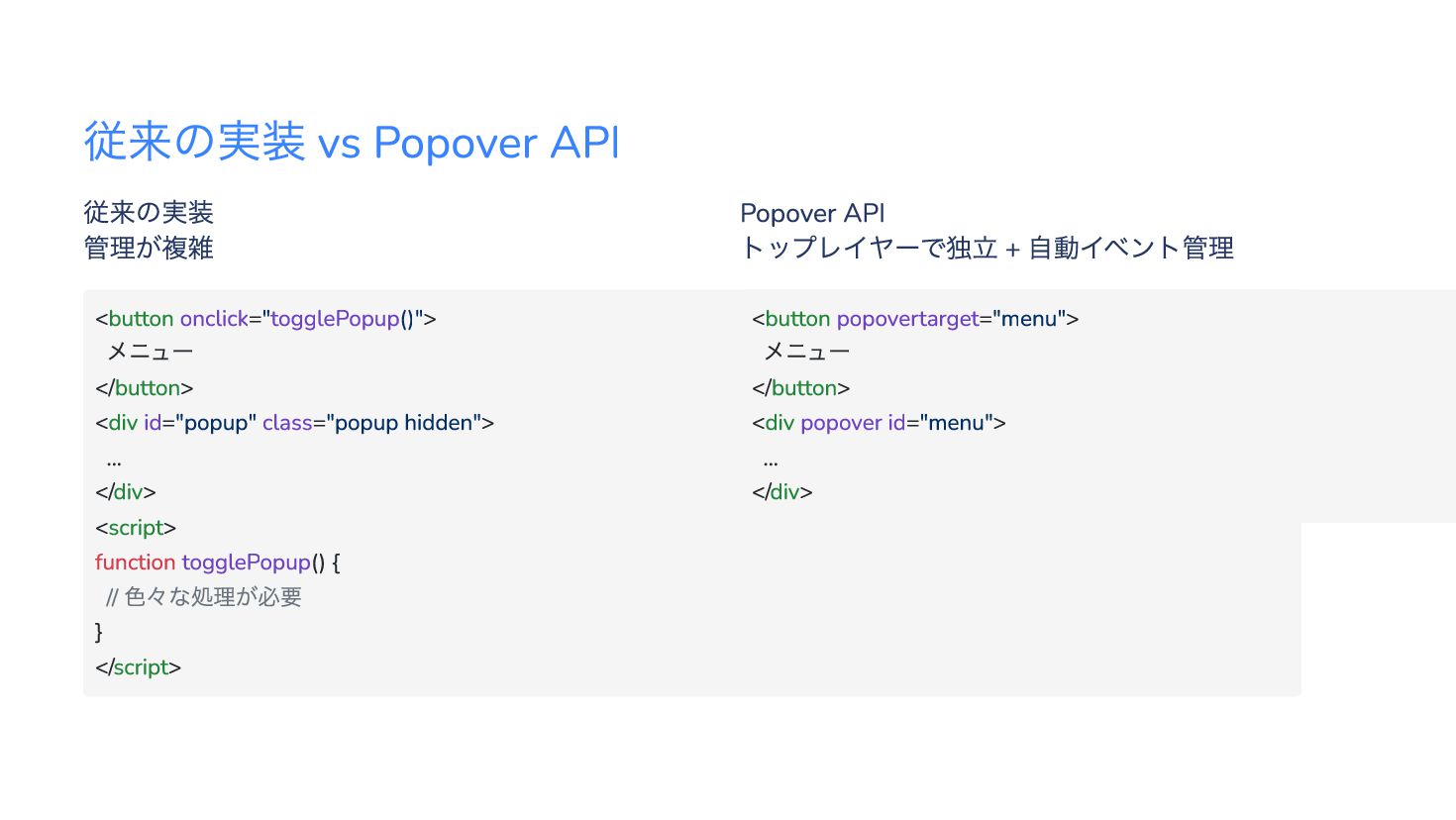
Task: Click the opening <script> tag line
Action: (136, 528)
